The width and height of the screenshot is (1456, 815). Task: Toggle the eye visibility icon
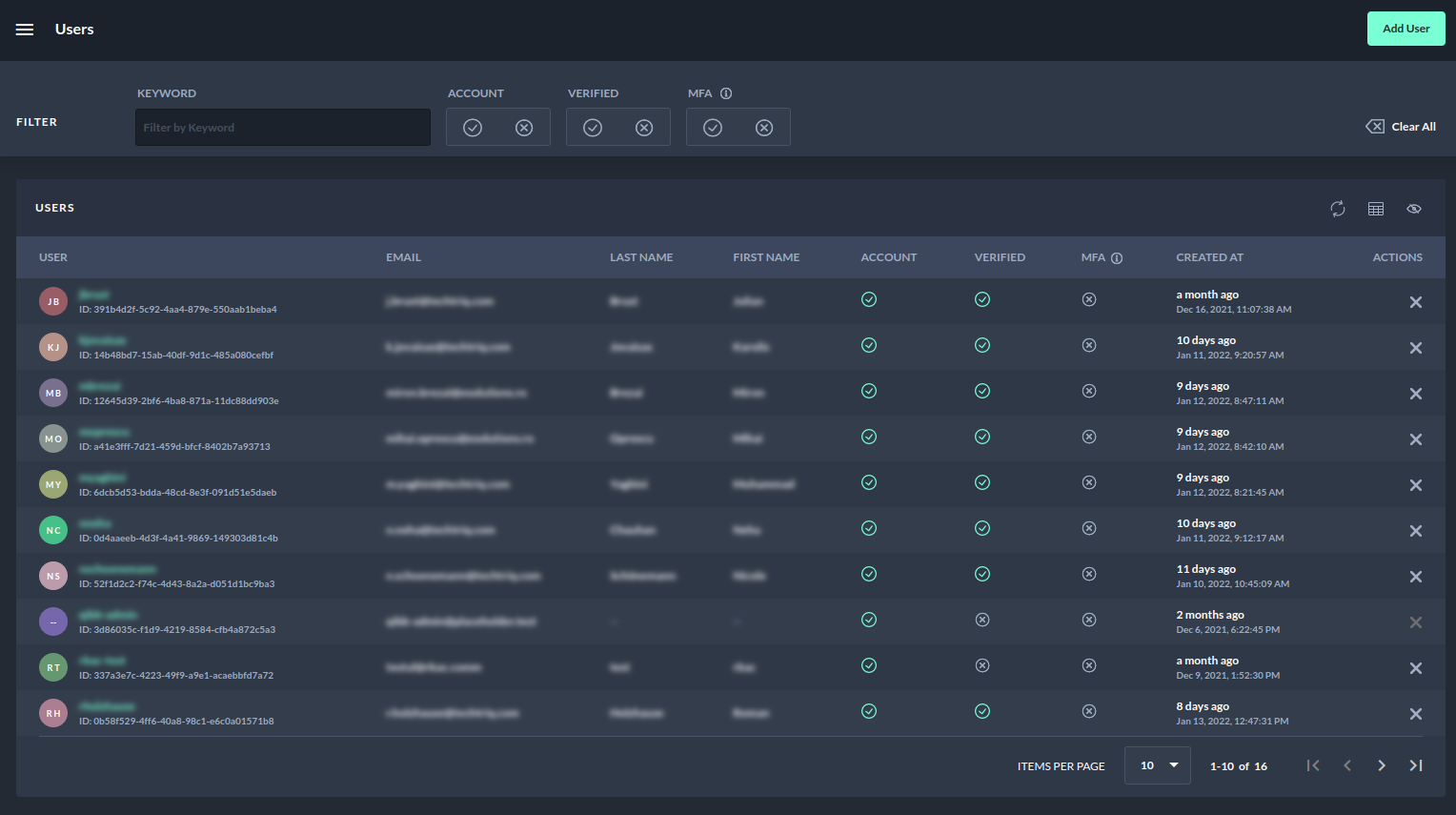(1414, 209)
